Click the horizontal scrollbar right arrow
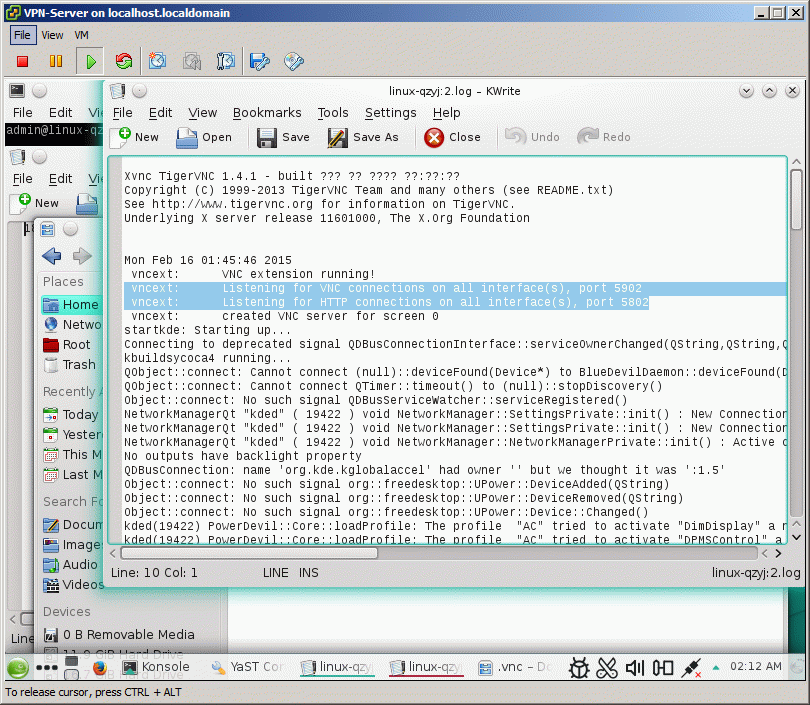 click(x=778, y=553)
